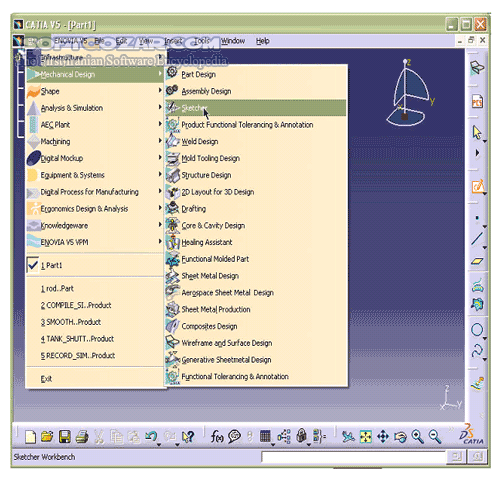Click the Sketch icon in right toolbar
Screen dimensions: 494x491
(x=478, y=186)
